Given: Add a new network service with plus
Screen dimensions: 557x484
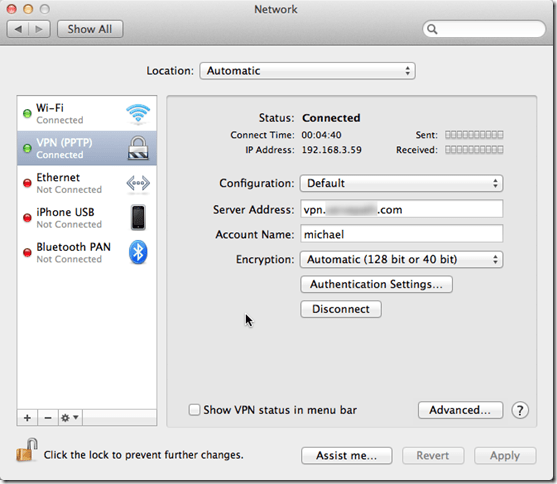Looking at the screenshot, I should [27, 418].
